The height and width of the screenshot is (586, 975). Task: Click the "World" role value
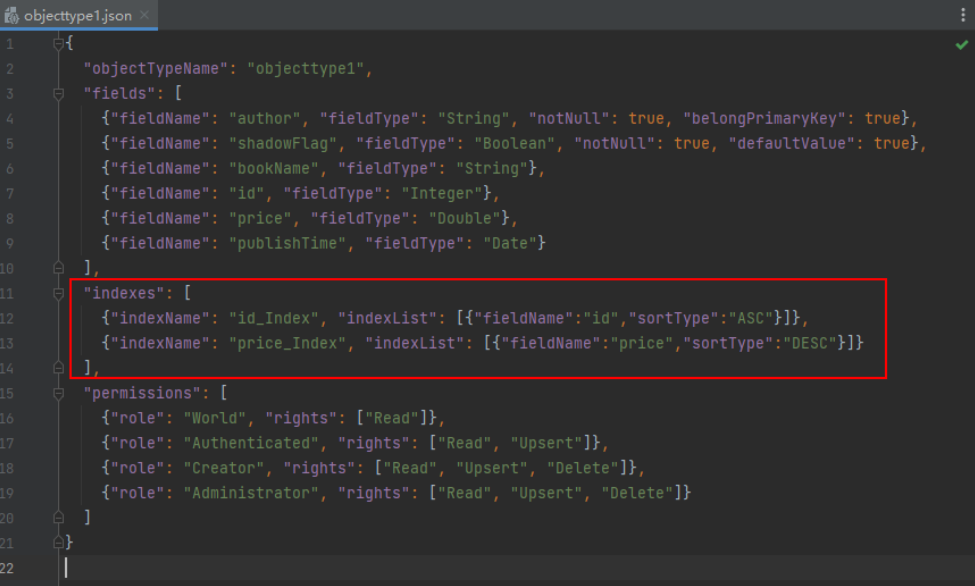(215, 418)
